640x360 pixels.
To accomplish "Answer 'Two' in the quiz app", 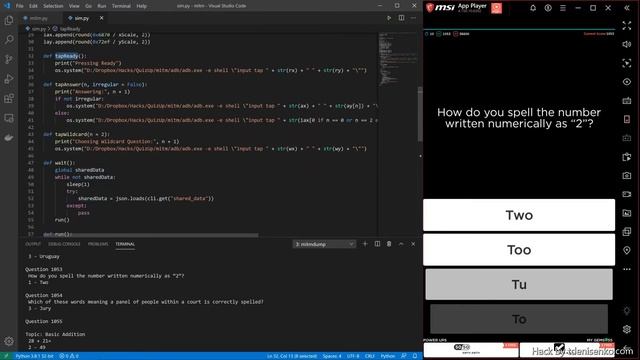I will tap(519, 215).
